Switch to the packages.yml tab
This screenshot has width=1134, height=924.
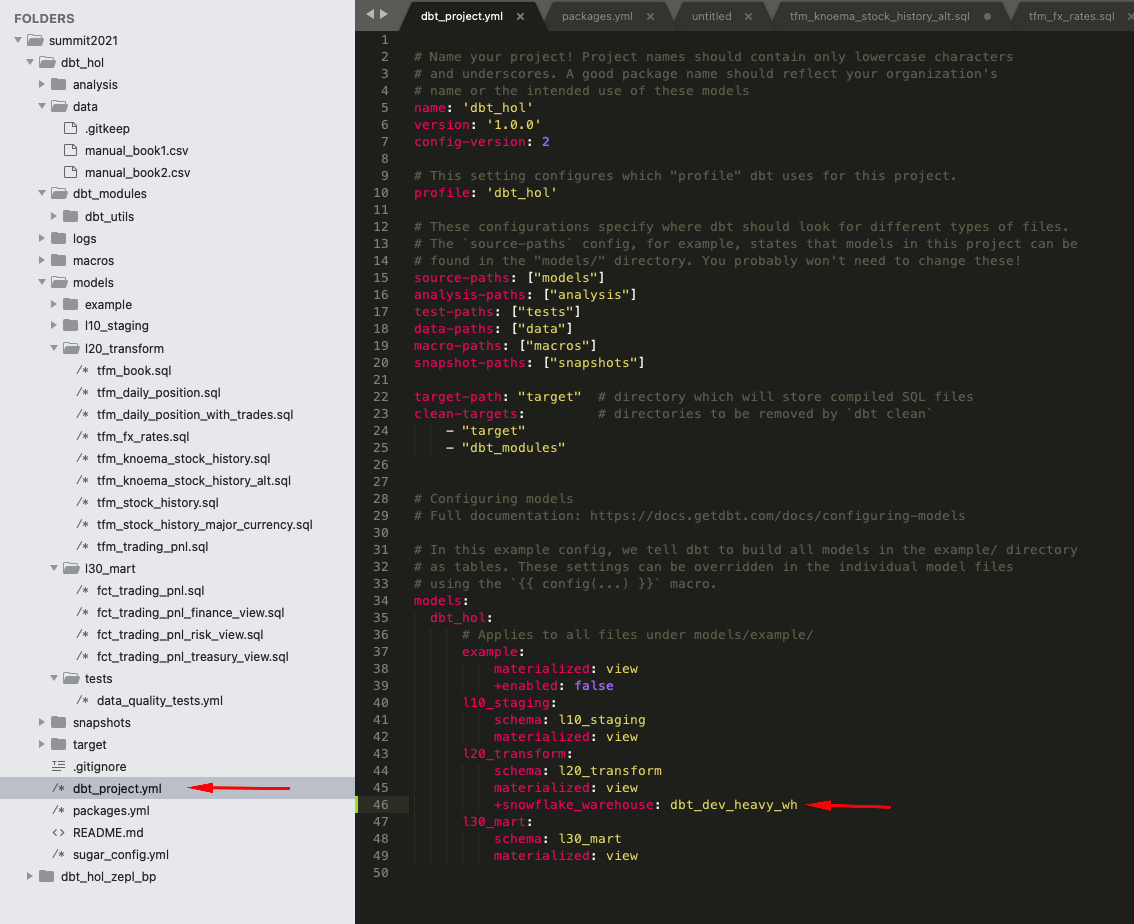point(596,16)
